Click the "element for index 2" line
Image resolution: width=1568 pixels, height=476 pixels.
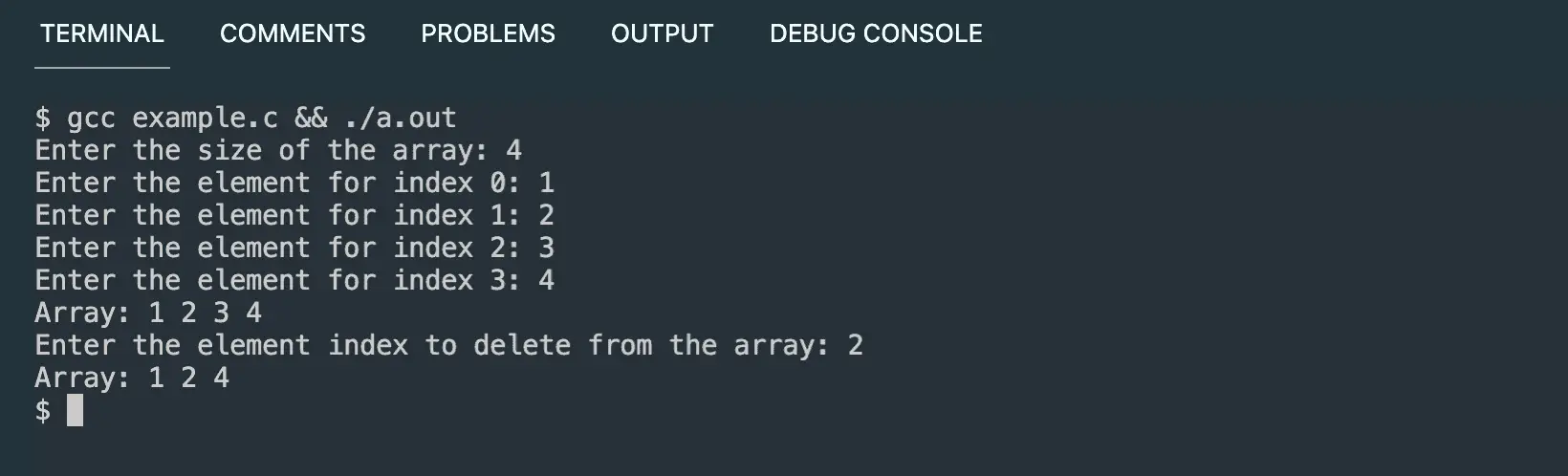click(x=294, y=249)
